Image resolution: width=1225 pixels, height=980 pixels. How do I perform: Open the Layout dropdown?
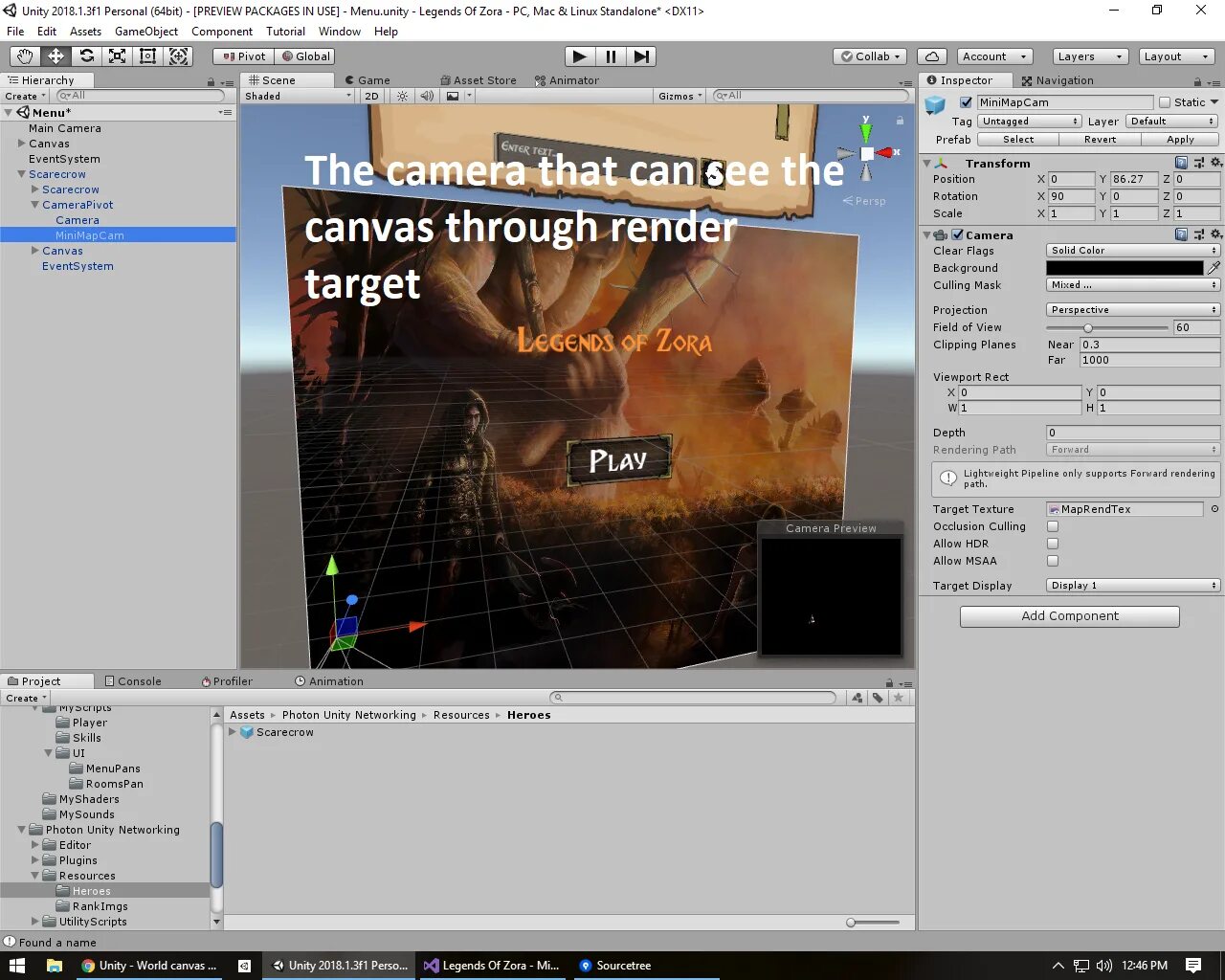pyautogui.click(x=1177, y=56)
